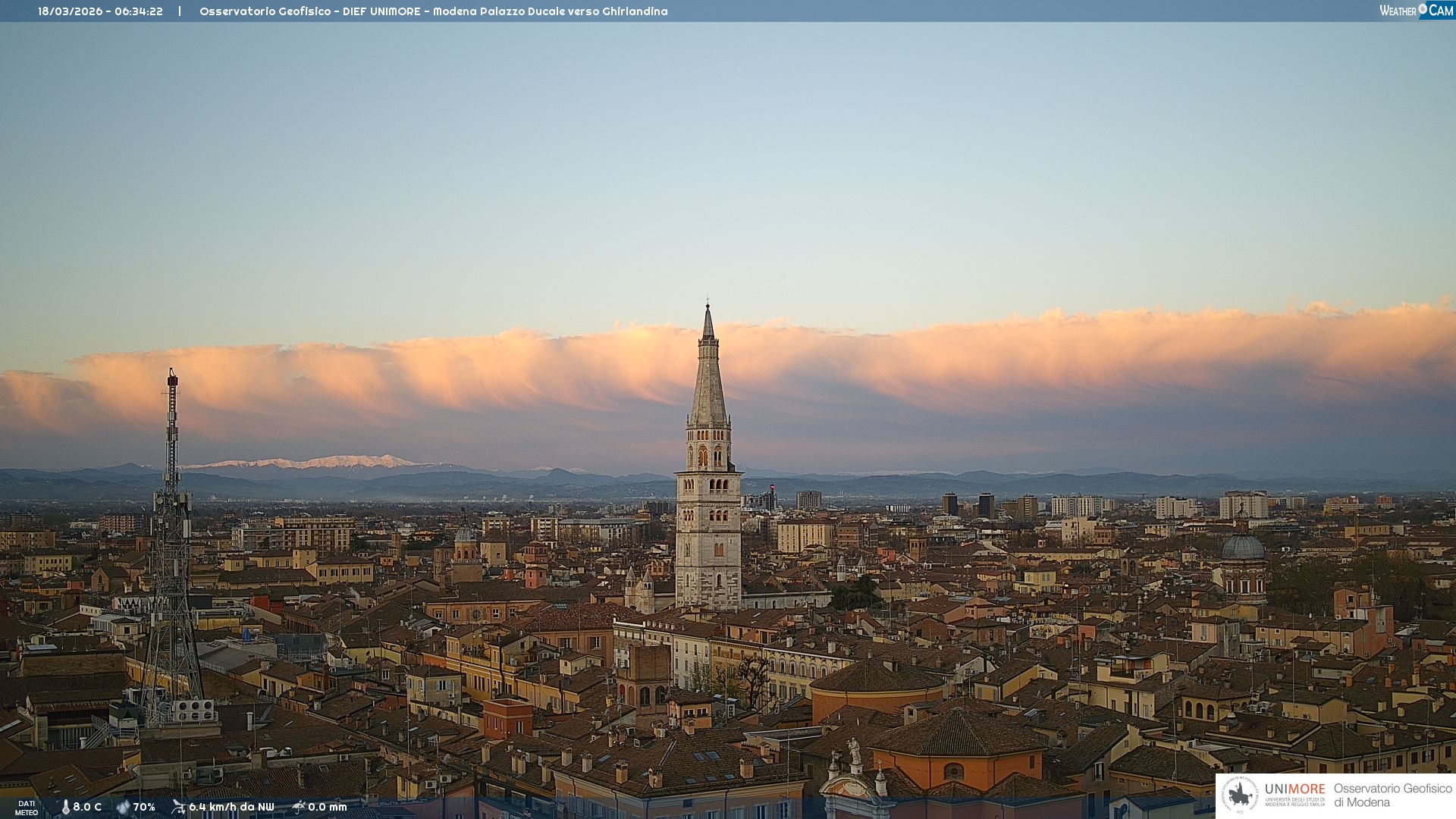Click the Ghirlandina tower spire
1456x819 pixels.
pyautogui.click(x=708, y=379)
